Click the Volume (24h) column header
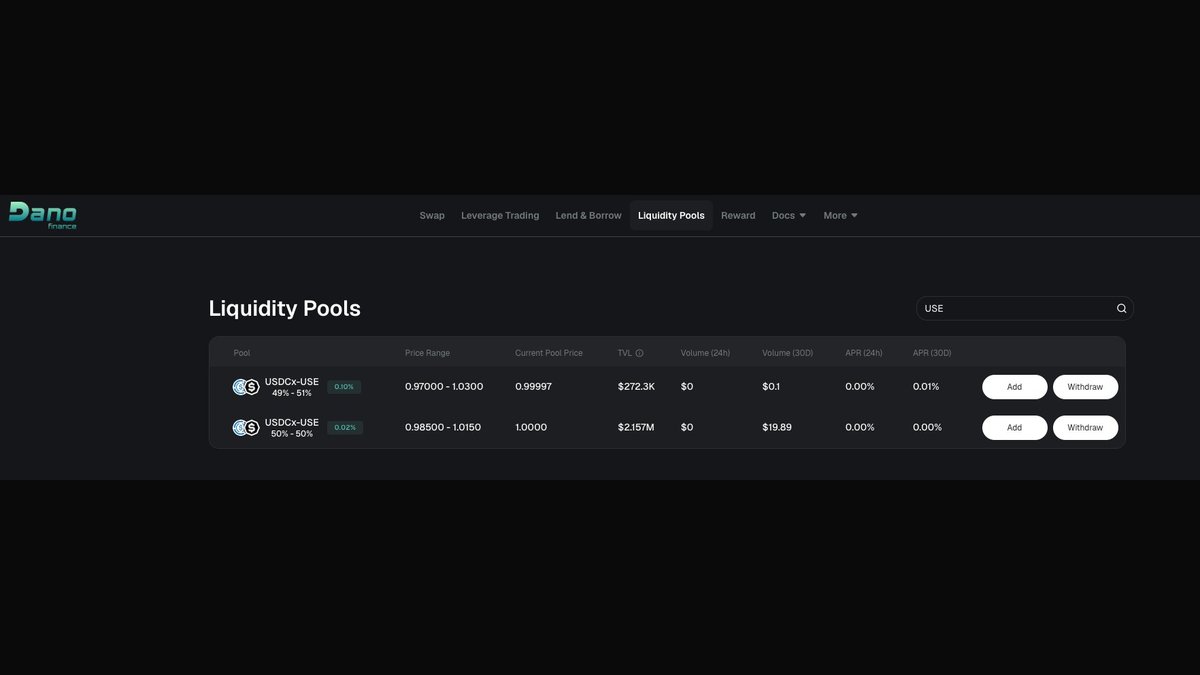Screen dimensions: 1200x675 pos(705,353)
